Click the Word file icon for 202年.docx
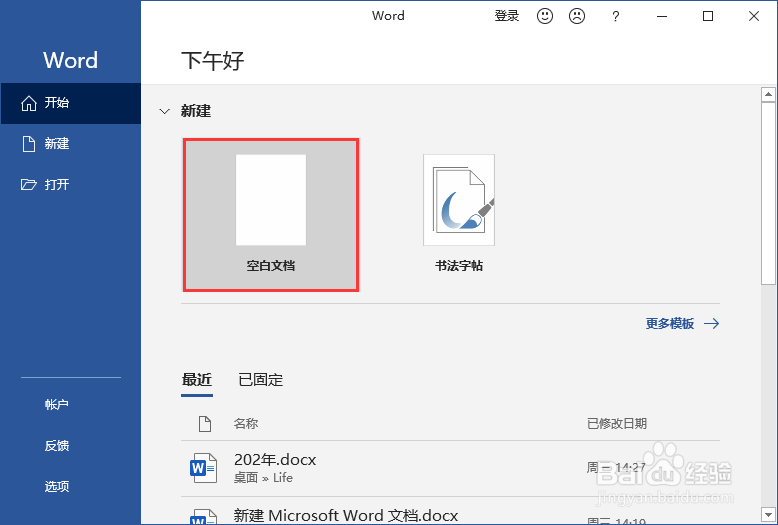This screenshot has width=778, height=525. tap(203, 468)
